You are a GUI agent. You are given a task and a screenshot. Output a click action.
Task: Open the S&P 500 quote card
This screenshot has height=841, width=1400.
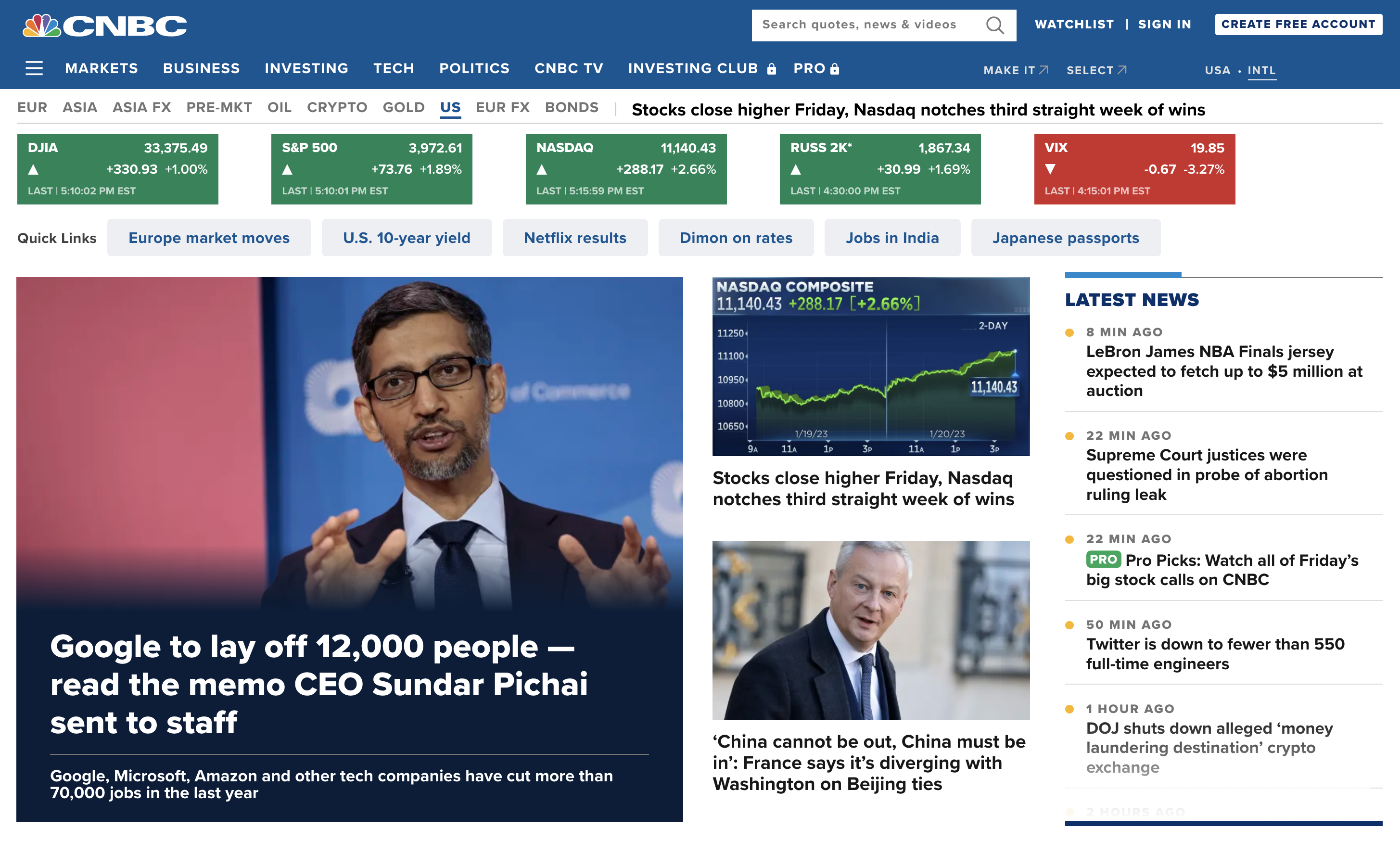372,169
